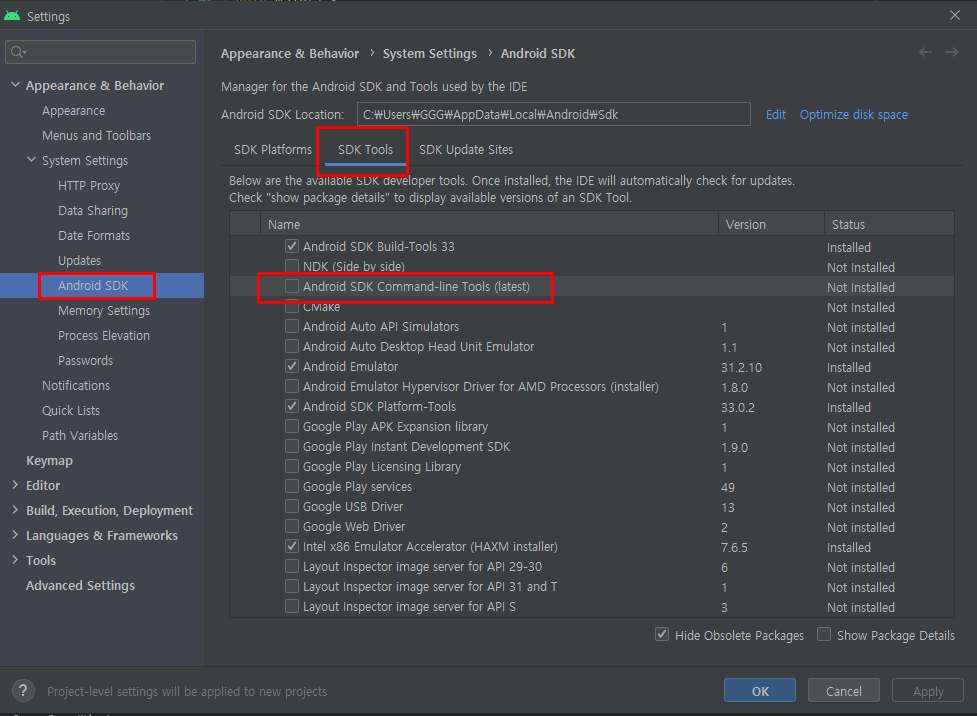Enable NDK (Side by side) checkbox
The width and height of the screenshot is (977, 716).
pyautogui.click(x=292, y=266)
